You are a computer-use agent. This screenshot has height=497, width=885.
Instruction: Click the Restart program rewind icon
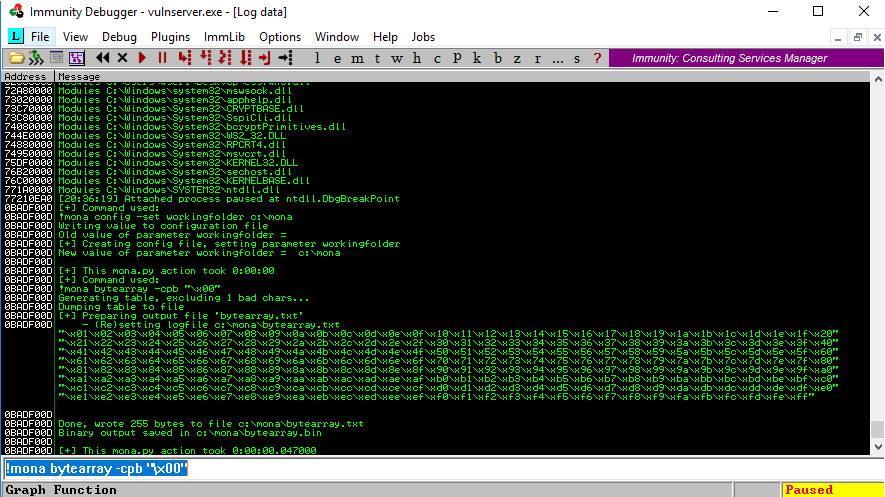tap(103, 58)
